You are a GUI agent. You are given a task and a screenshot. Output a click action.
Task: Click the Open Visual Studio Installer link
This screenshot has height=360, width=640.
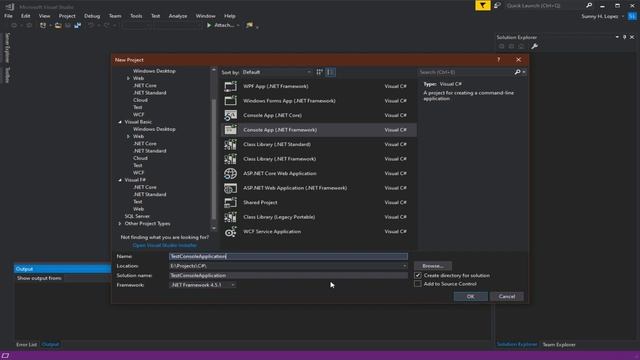pyautogui.click(x=165, y=245)
